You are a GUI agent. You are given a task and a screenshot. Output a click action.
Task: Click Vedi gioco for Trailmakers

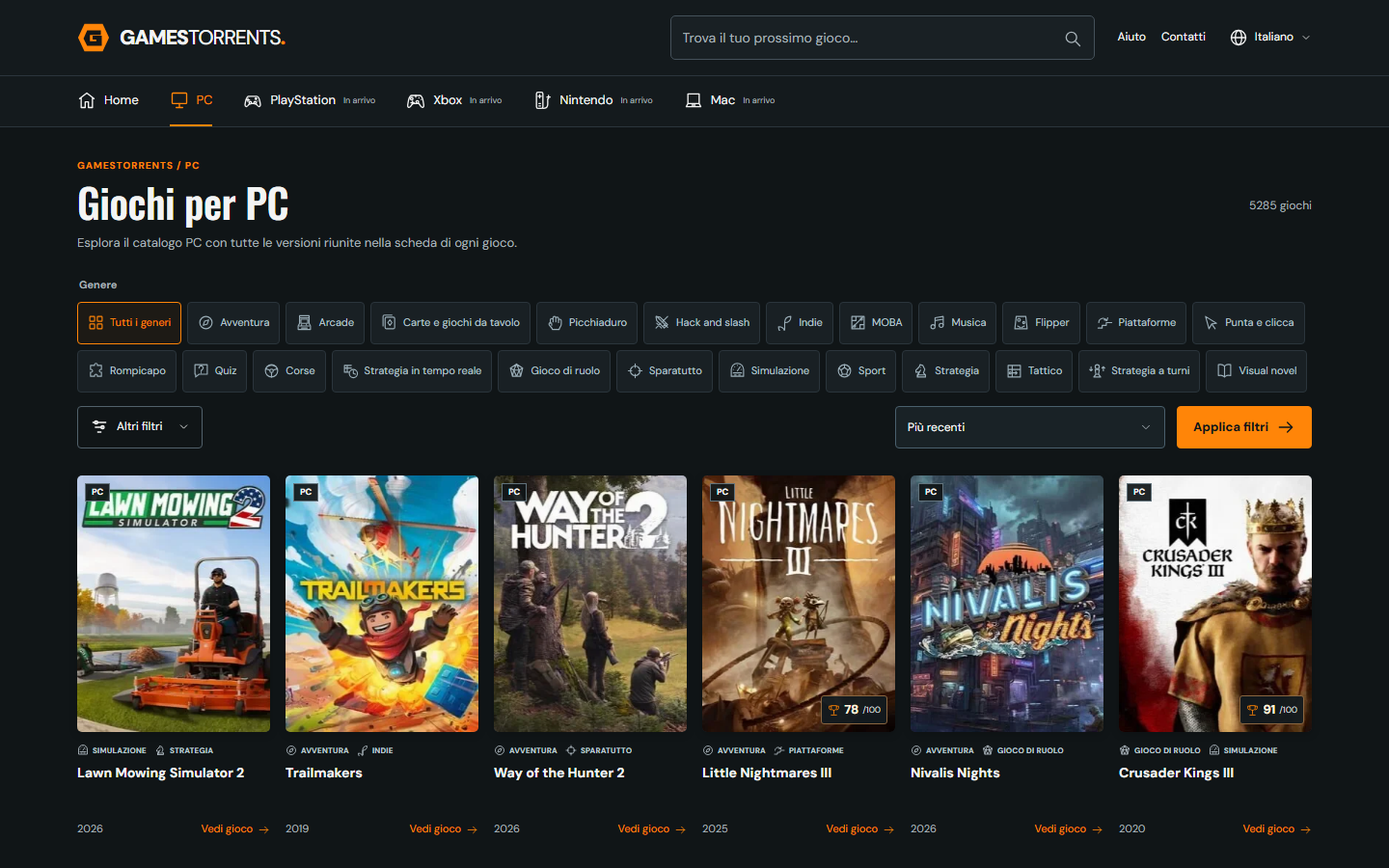point(443,829)
